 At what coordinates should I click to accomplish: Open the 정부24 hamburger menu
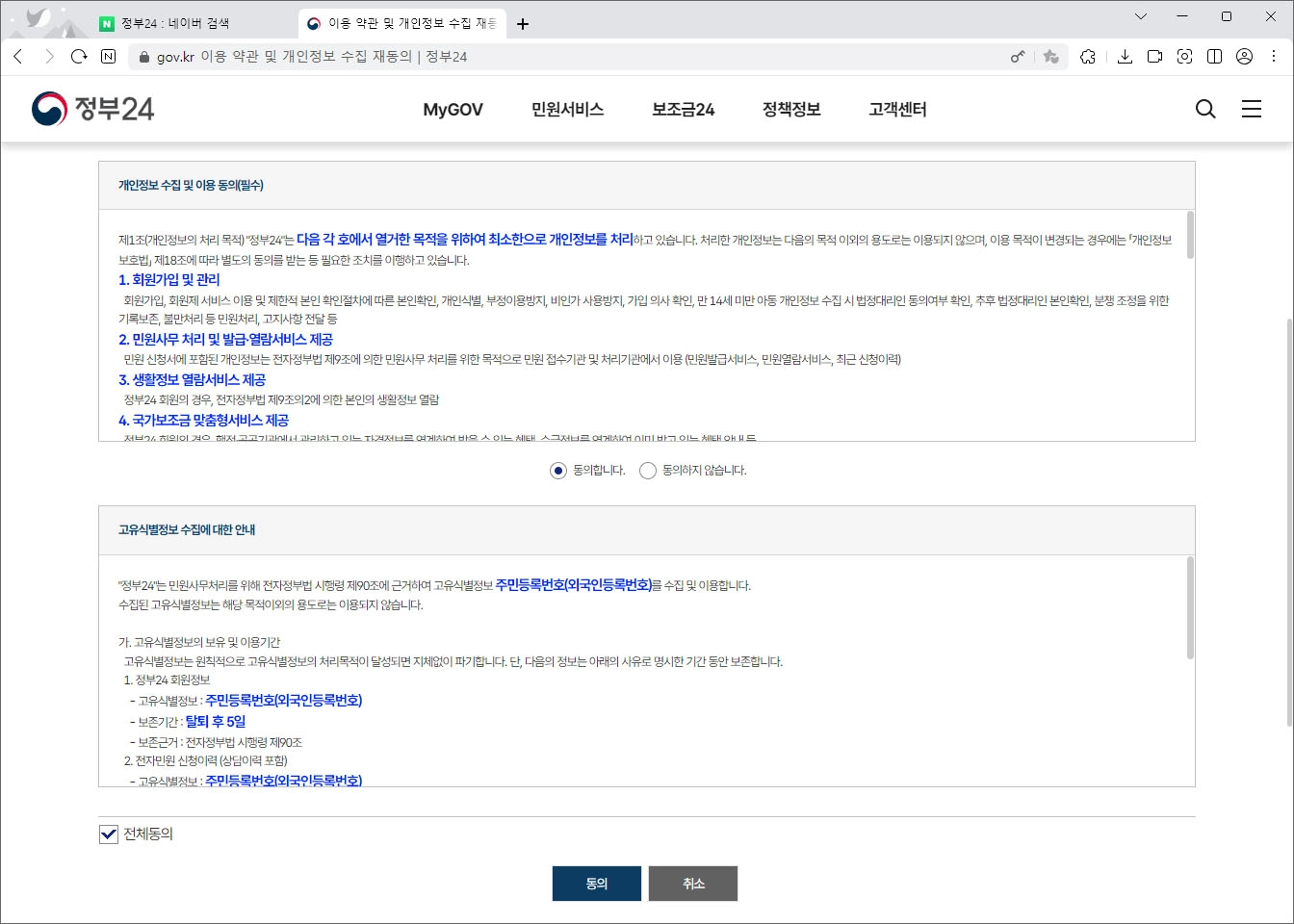point(1252,109)
